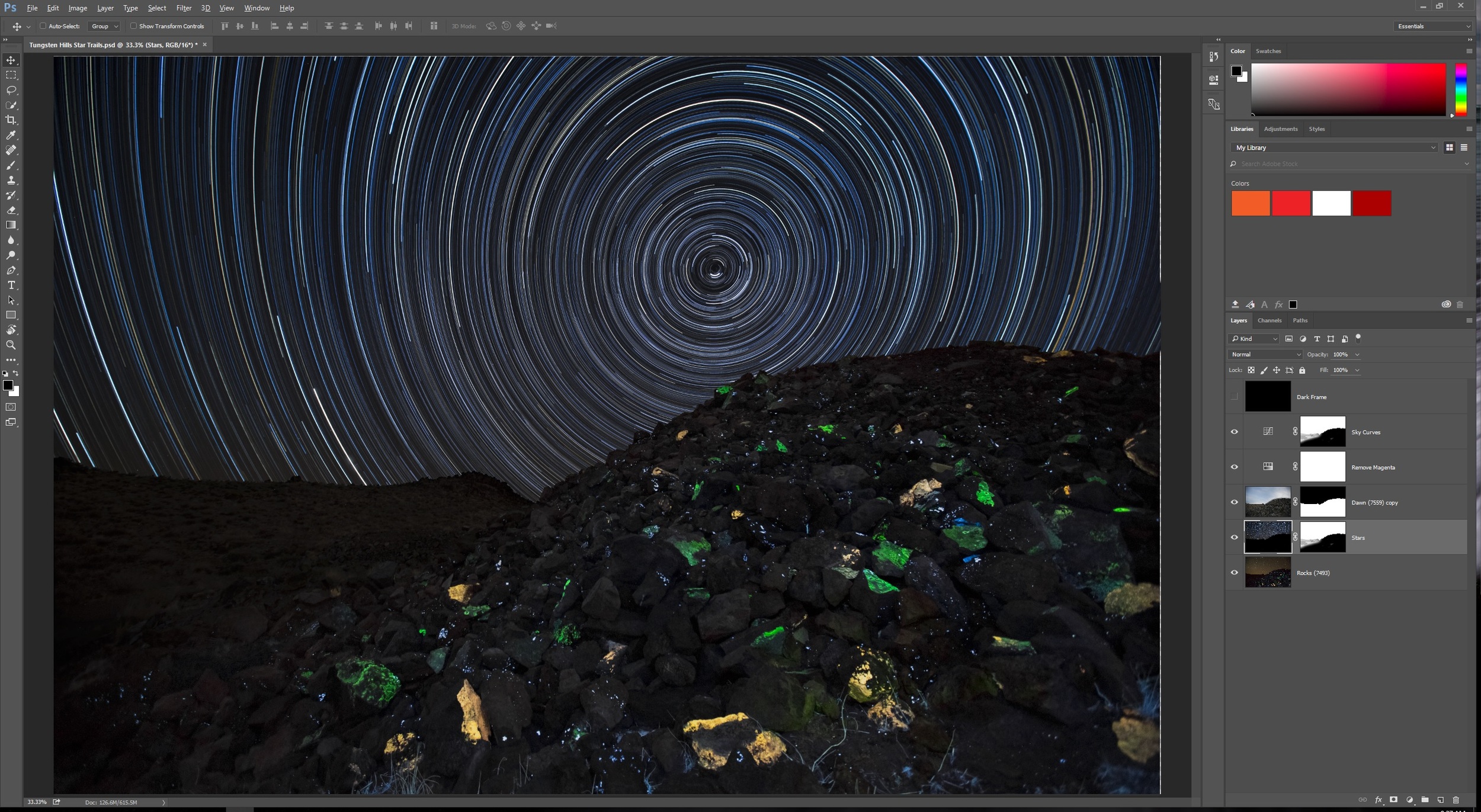Open the Select menu
The image size is (1481, 812).
(157, 8)
